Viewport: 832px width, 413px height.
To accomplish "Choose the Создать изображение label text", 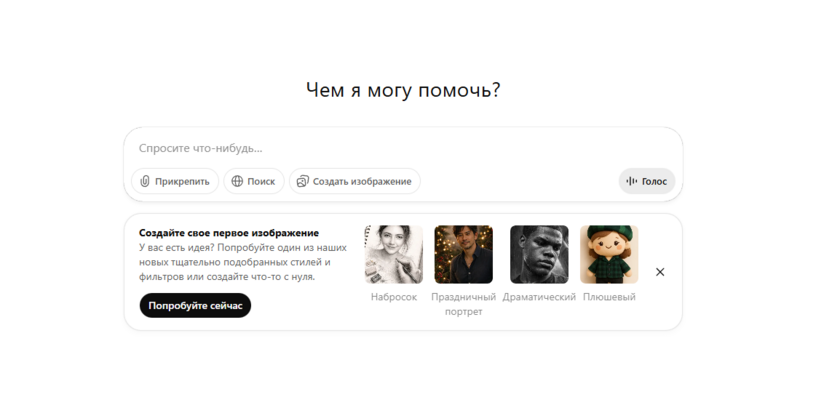I will (362, 182).
